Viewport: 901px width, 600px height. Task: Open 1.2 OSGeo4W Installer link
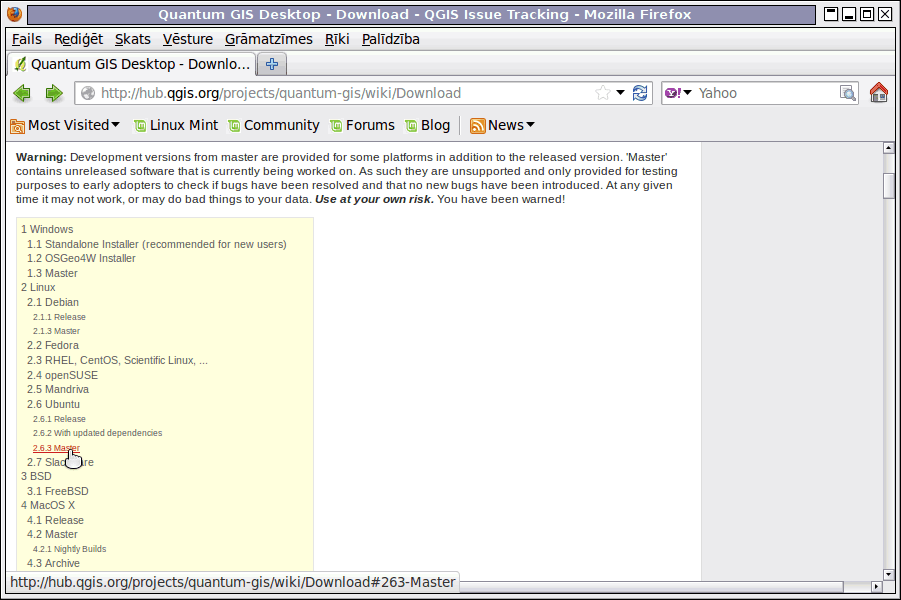pyautogui.click(x=81, y=259)
